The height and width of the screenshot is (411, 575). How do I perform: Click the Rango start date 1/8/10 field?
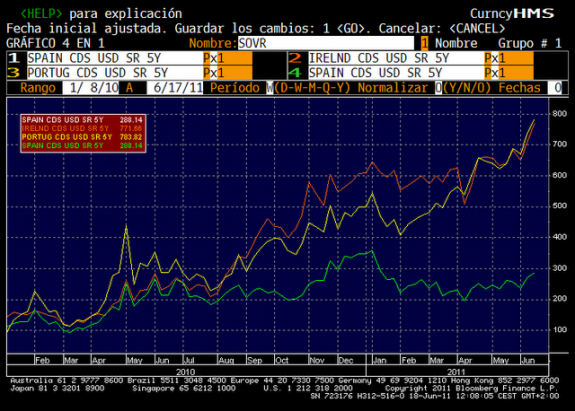(91, 88)
